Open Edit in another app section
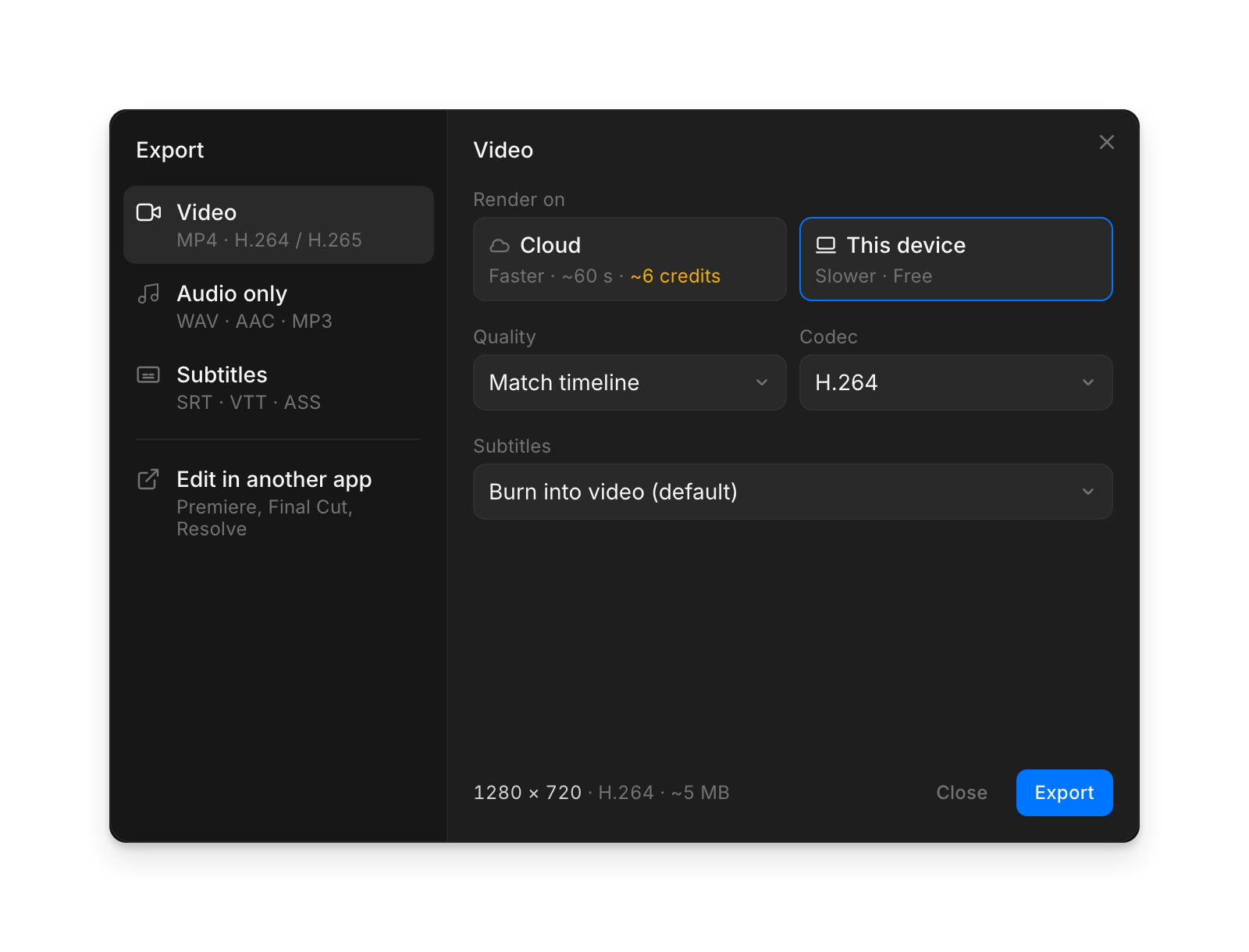Image resolution: width=1249 pixels, height=952 pixels. tap(279, 503)
